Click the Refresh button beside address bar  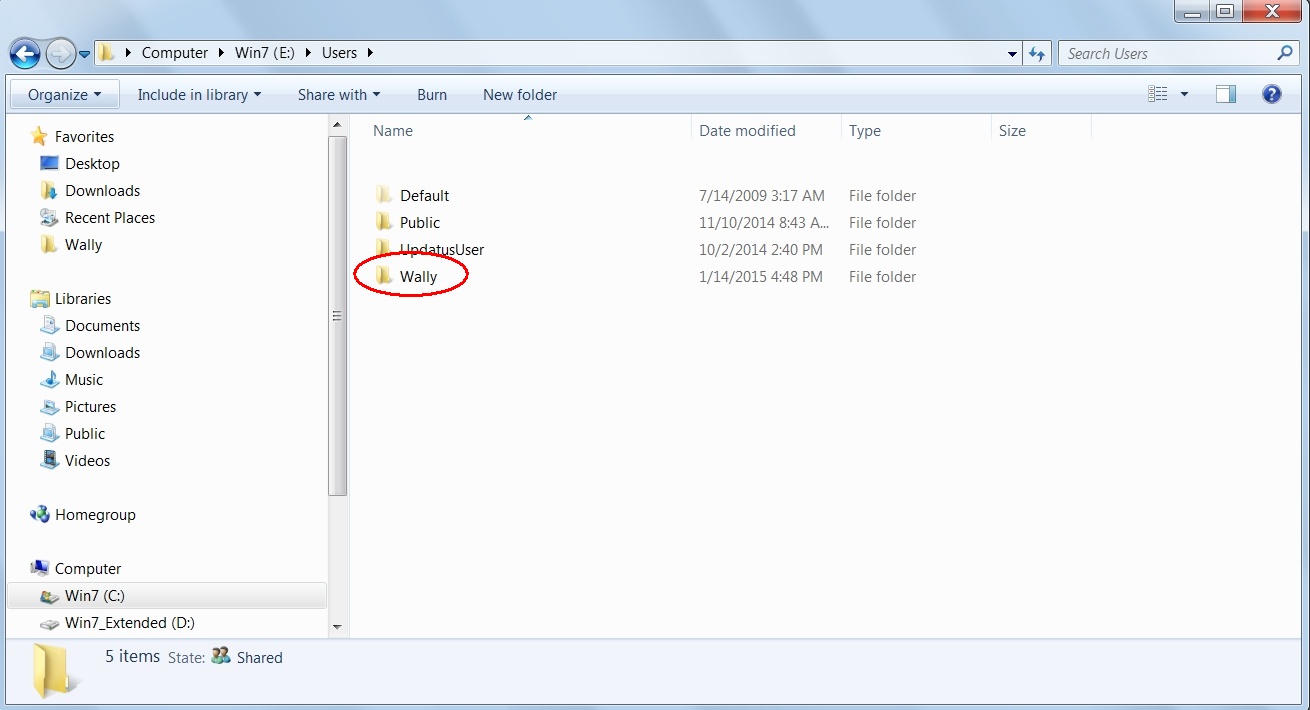1037,54
